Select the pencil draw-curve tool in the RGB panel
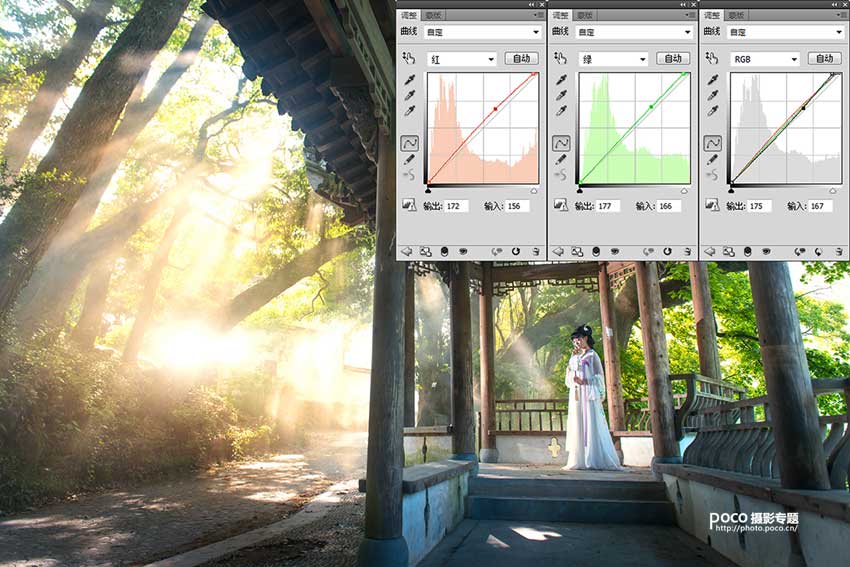 pos(713,159)
